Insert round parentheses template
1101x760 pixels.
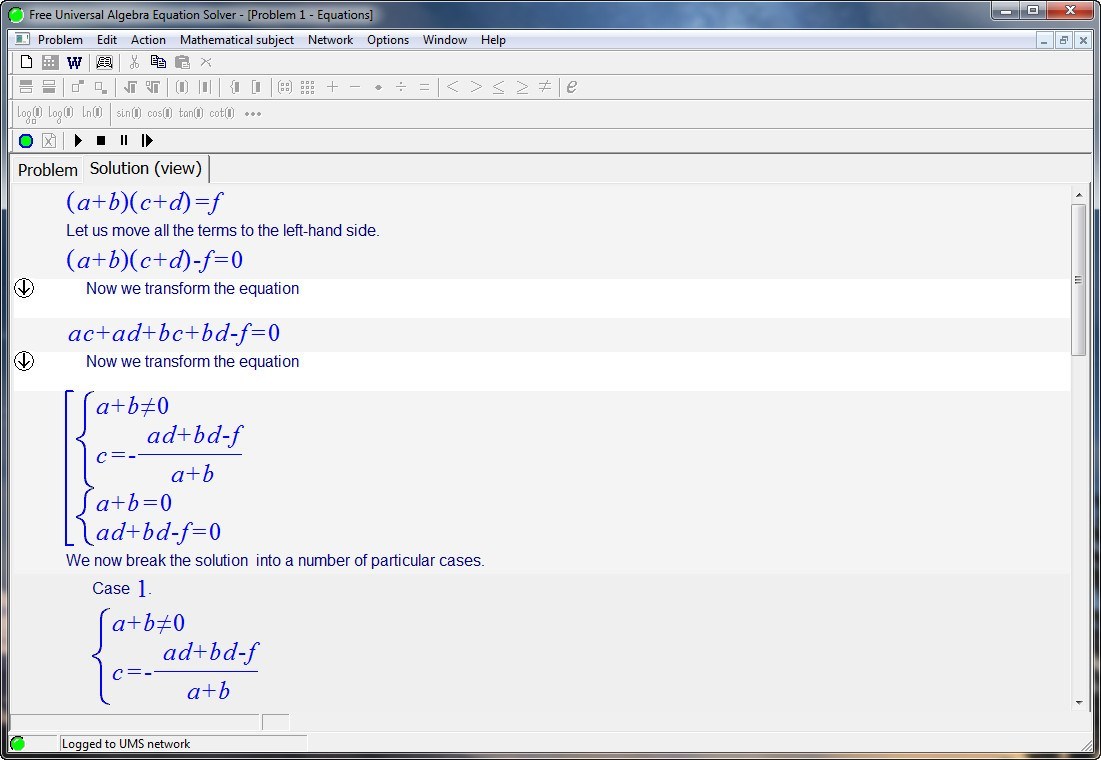tap(182, 87)
